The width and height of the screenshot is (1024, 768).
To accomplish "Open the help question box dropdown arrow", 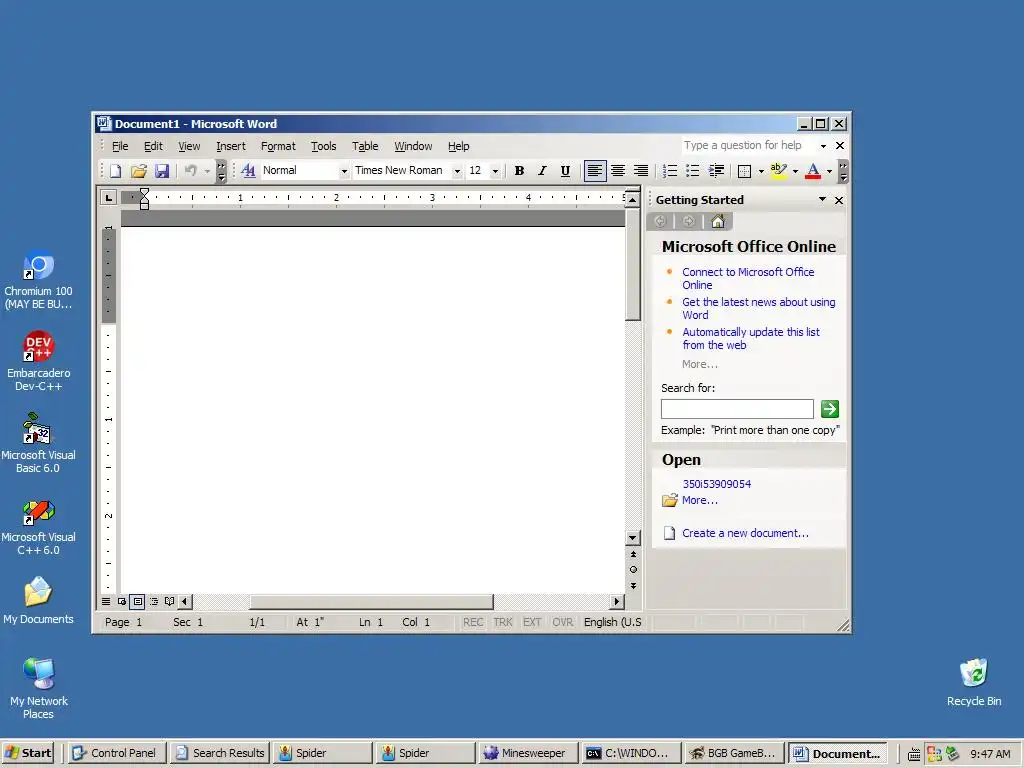I will 824,146.
